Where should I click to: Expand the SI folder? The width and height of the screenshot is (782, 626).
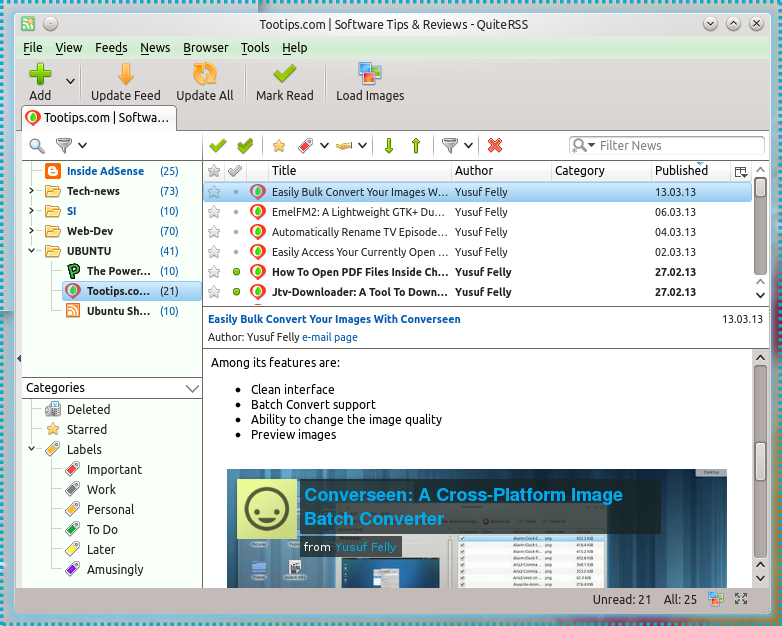coord(31,211)
